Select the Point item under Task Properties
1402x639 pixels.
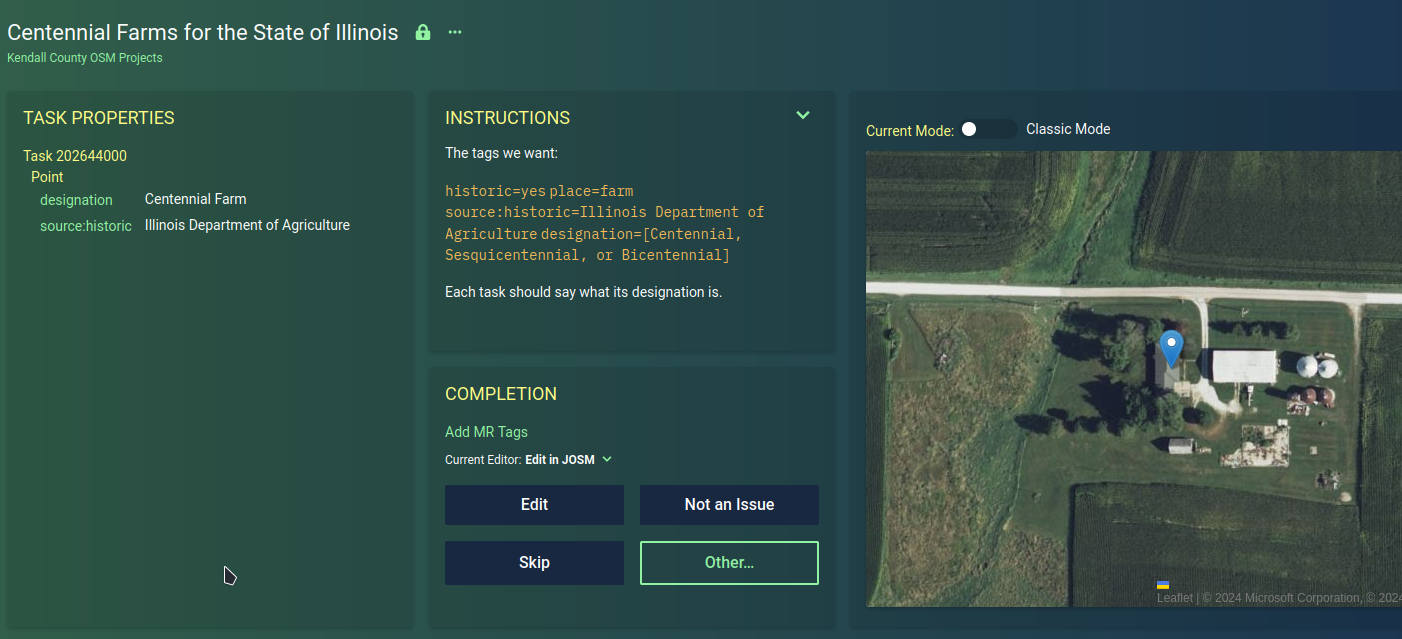tap(47, 177)
